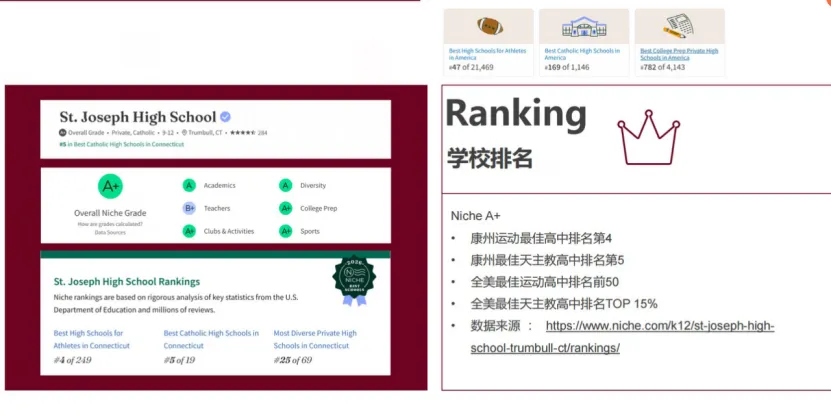Click the blue verified badge beside school name

[225, 117]
